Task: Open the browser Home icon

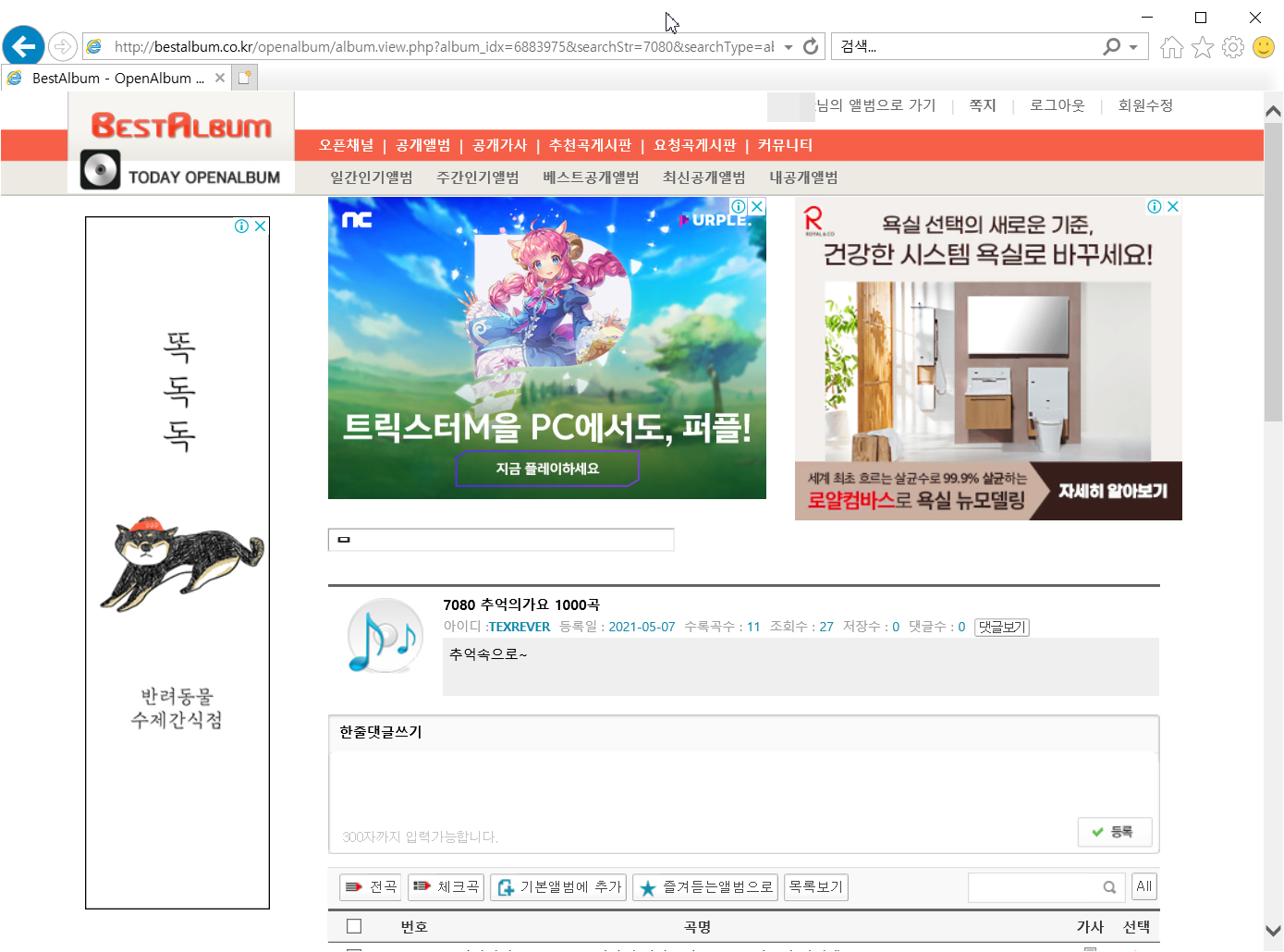Action: pyautogui.click(x=1171, y=47)
